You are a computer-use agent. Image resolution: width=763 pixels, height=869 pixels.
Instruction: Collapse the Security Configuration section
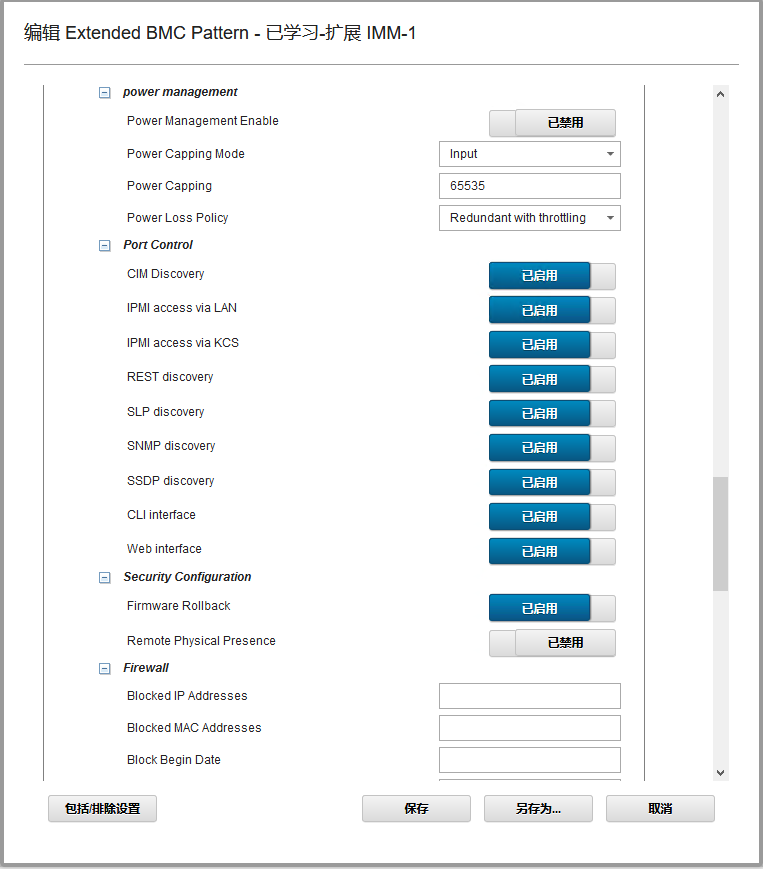(104, 577)
